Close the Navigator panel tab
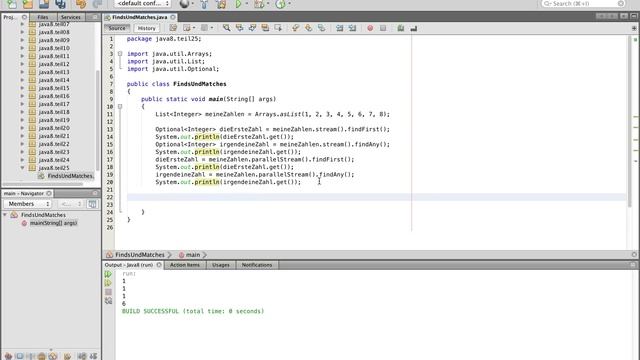The height and width of the screenshot is (360, 640). tap(49, 193)
